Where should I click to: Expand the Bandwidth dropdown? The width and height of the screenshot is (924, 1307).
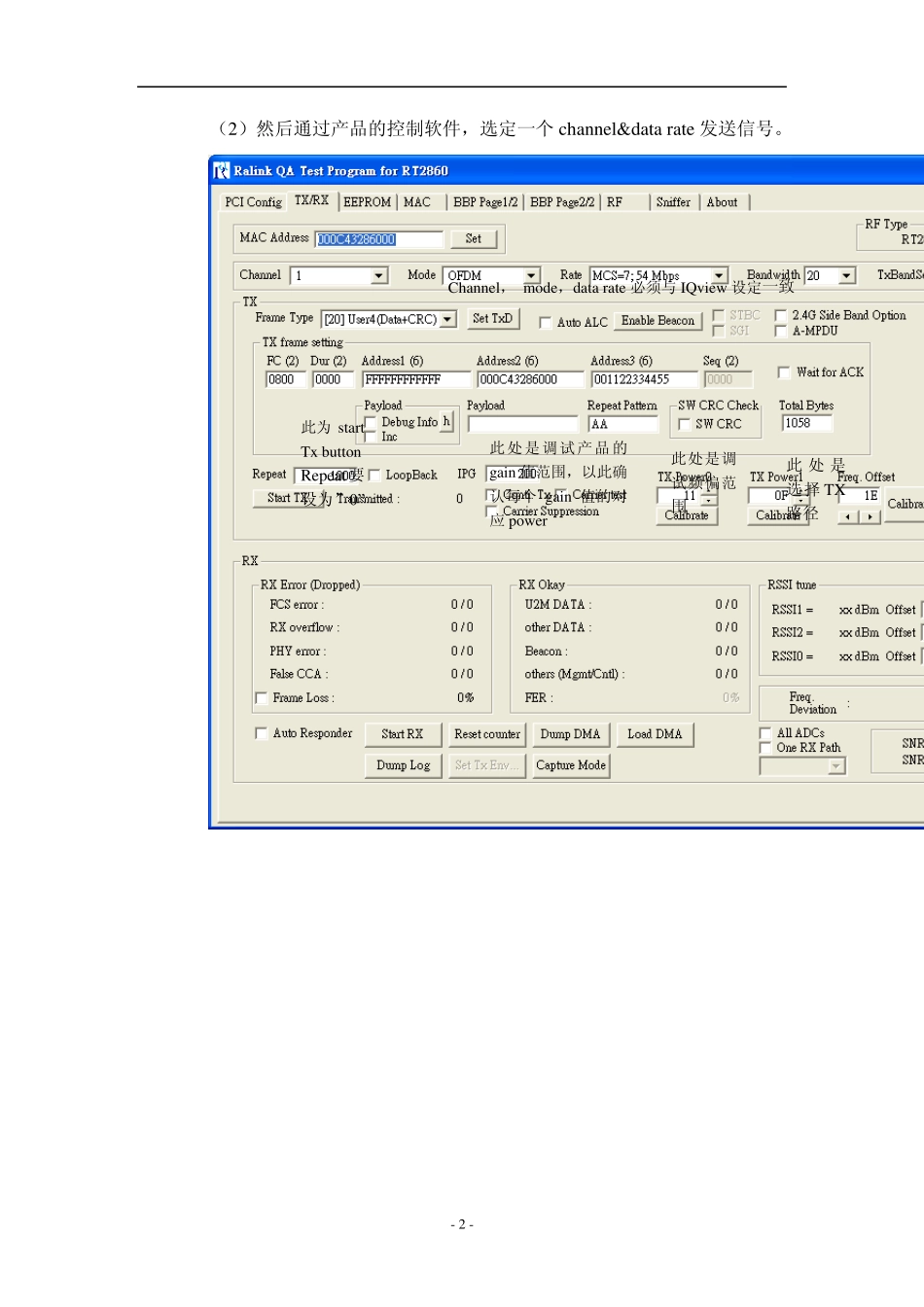click(x=846, y=276)
